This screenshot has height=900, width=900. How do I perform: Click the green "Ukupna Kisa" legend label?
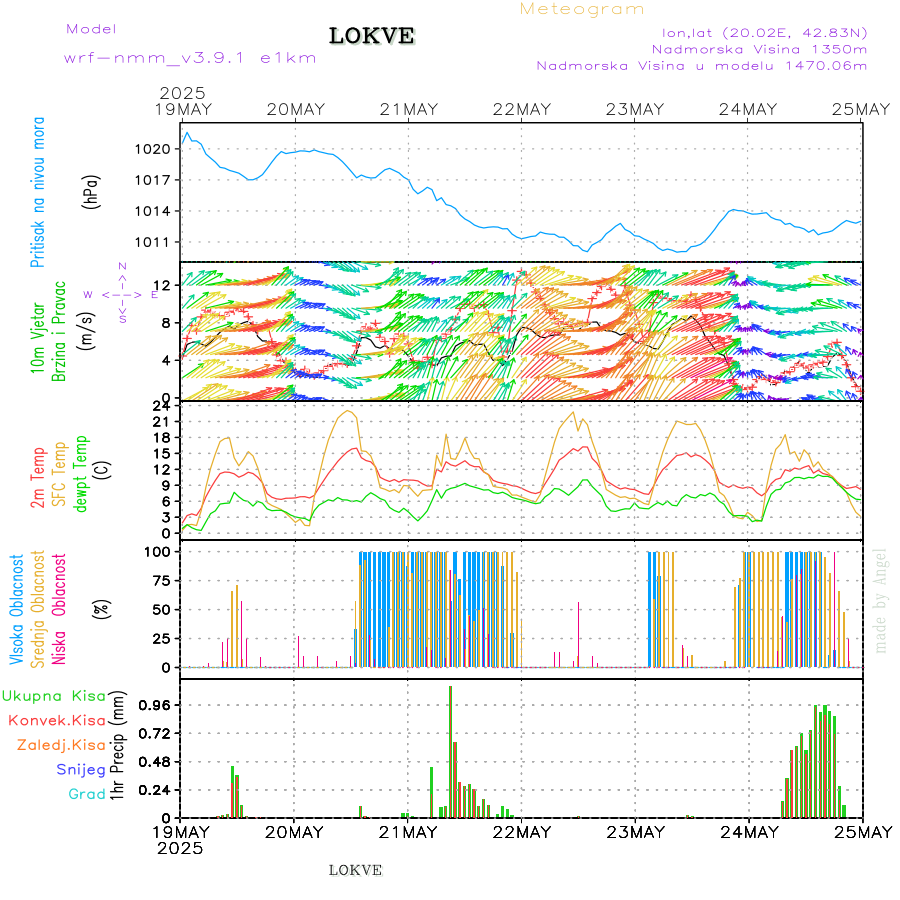pos(54,696)
